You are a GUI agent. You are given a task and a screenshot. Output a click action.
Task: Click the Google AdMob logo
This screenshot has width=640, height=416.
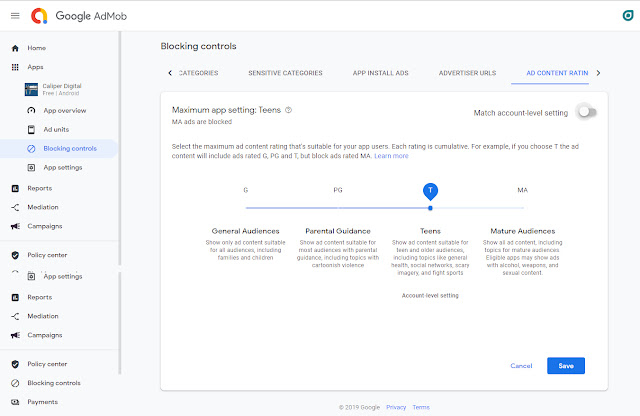click(x=79, y=16)
